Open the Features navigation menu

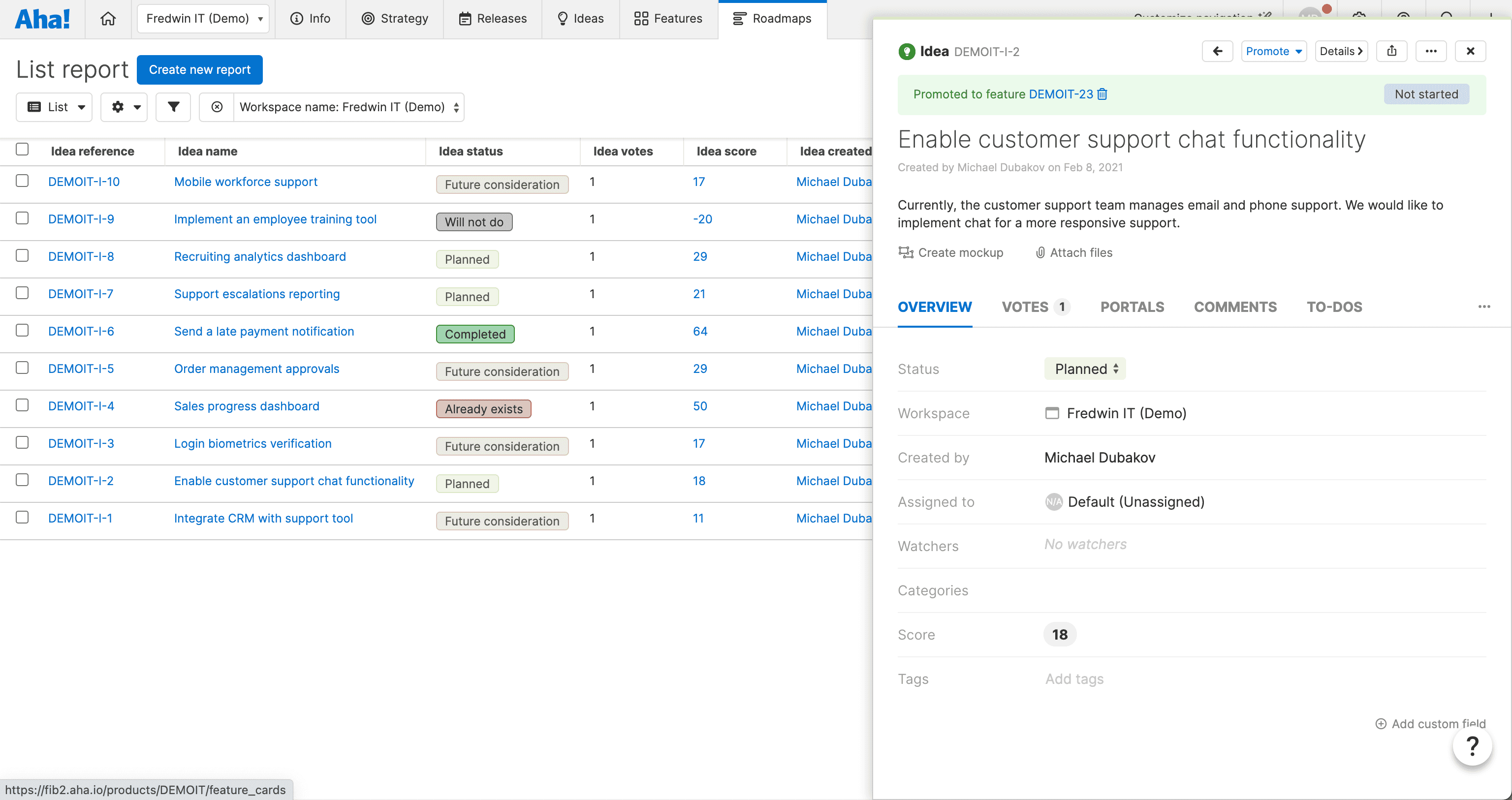[668, 19]
